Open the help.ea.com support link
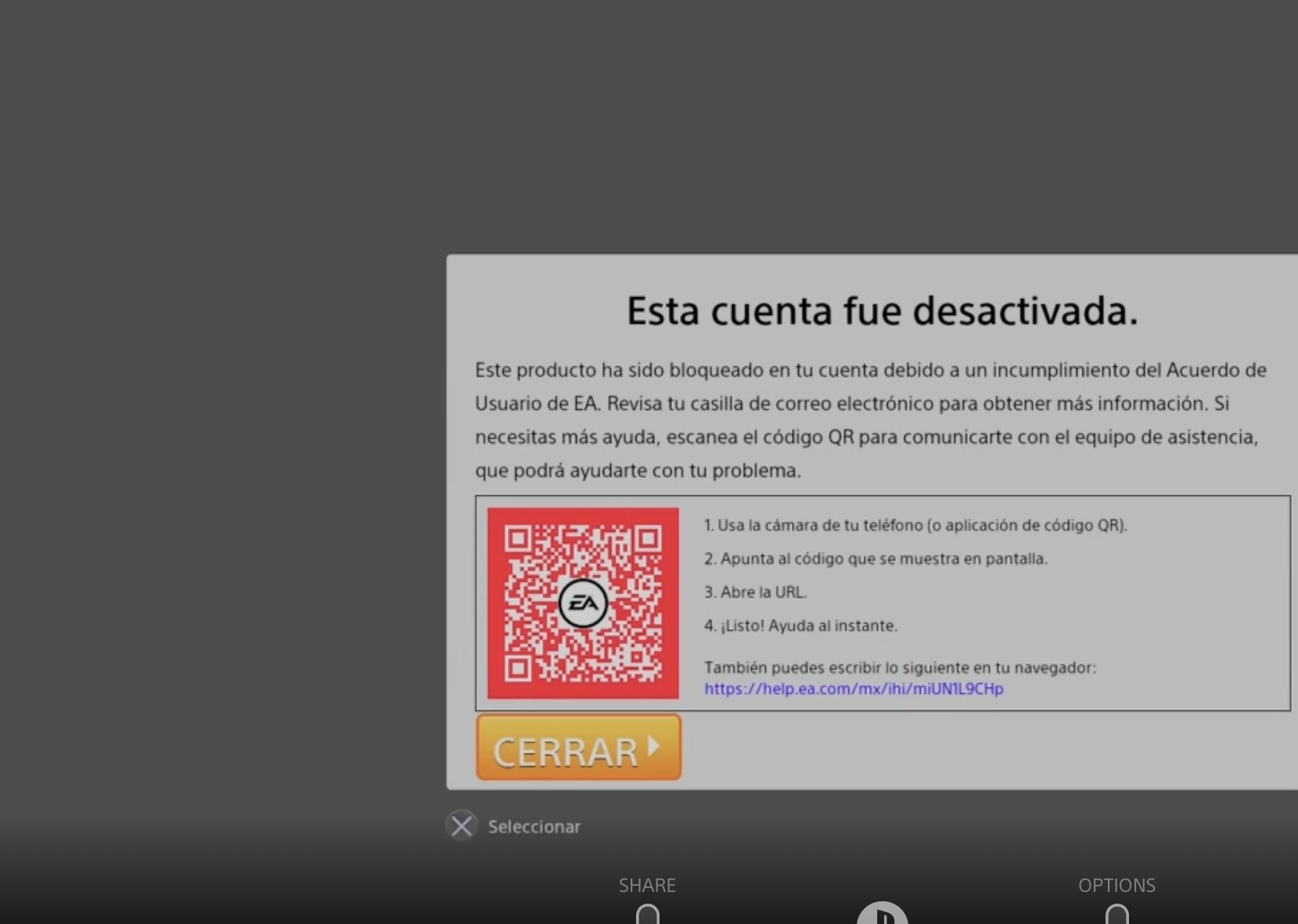 click(x=853, y=689)
